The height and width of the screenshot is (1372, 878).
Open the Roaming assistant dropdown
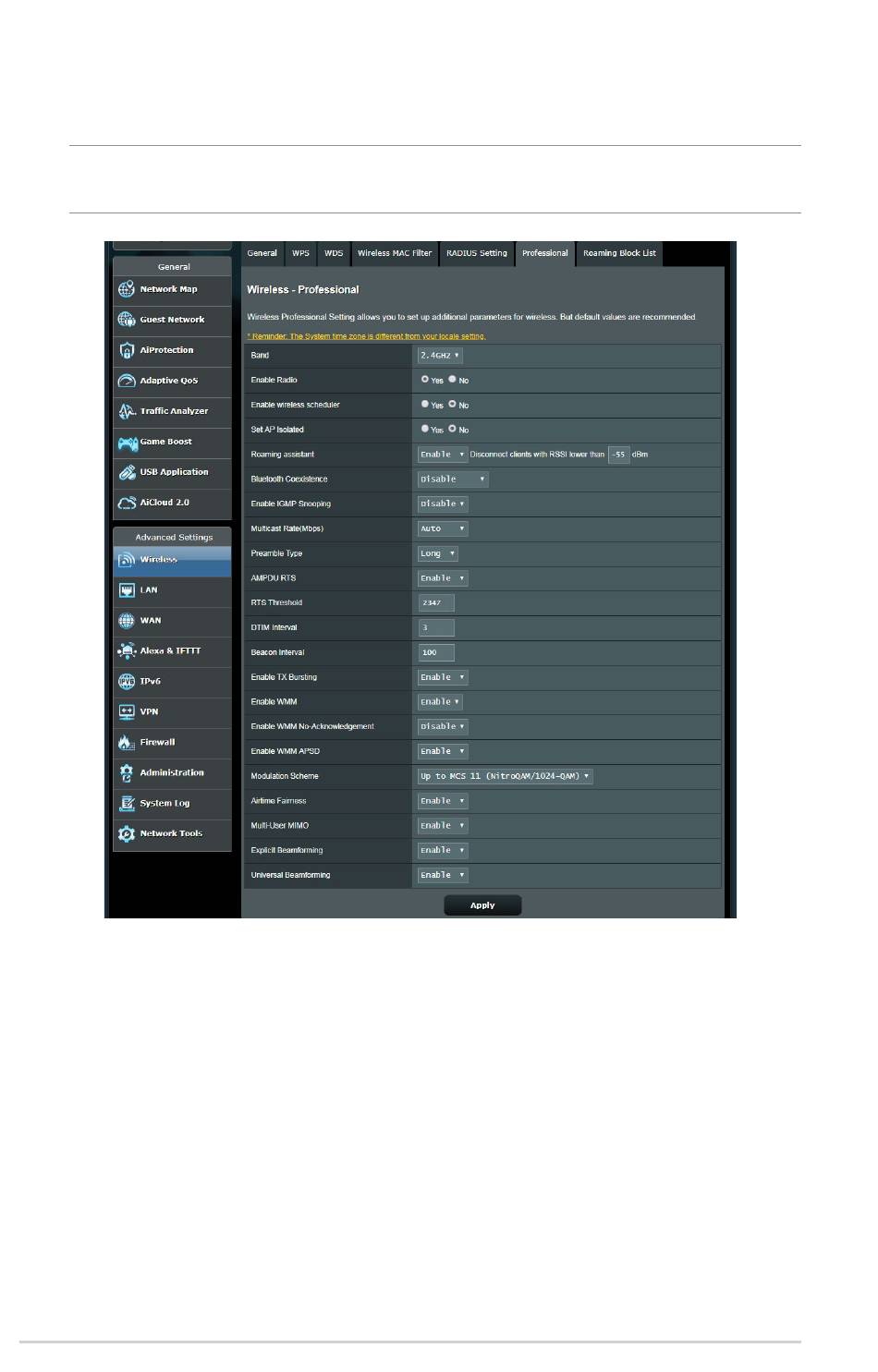(442, 455)
